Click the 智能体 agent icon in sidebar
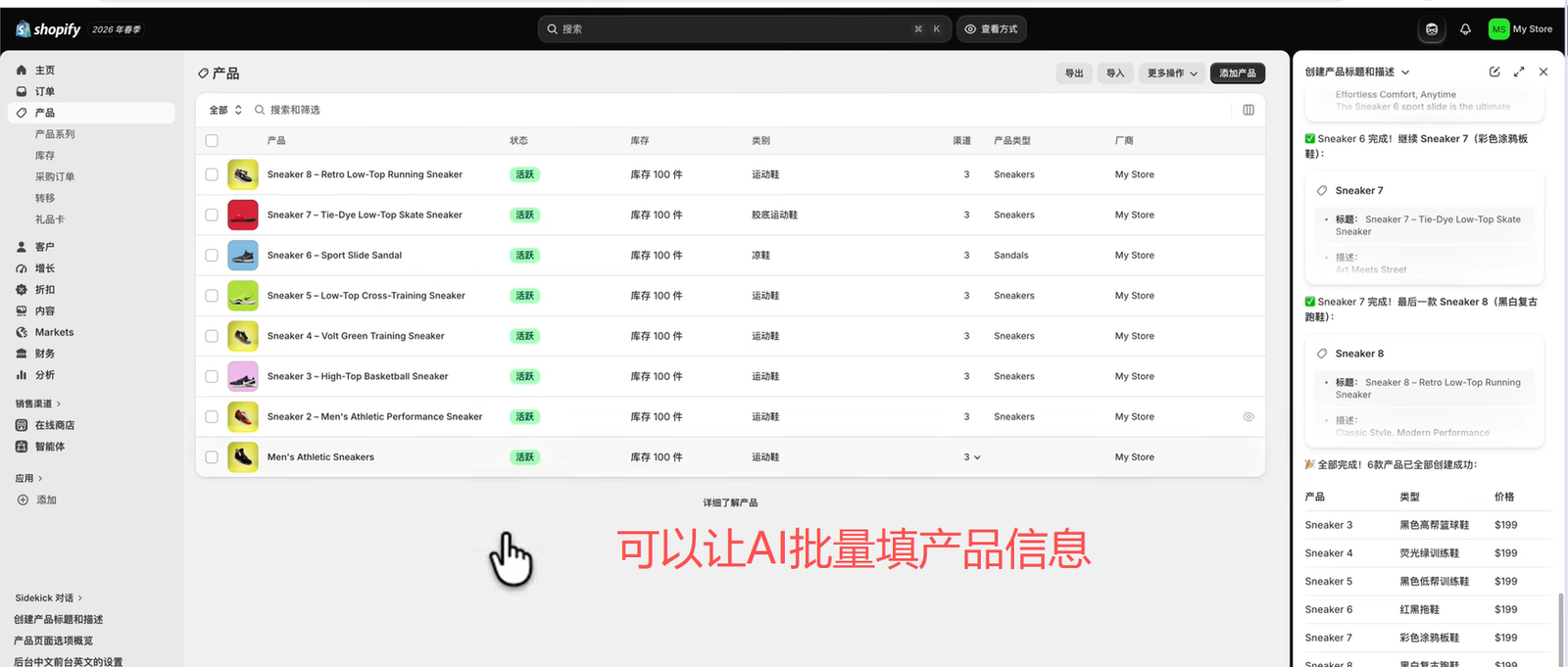 [x=22, y=447]
